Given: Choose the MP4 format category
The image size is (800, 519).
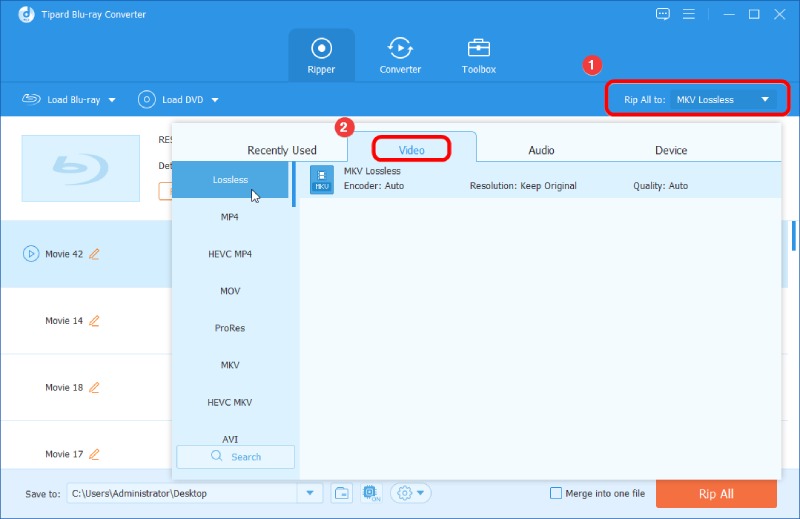Looking at the screenshot, I should tap(230, 217).
